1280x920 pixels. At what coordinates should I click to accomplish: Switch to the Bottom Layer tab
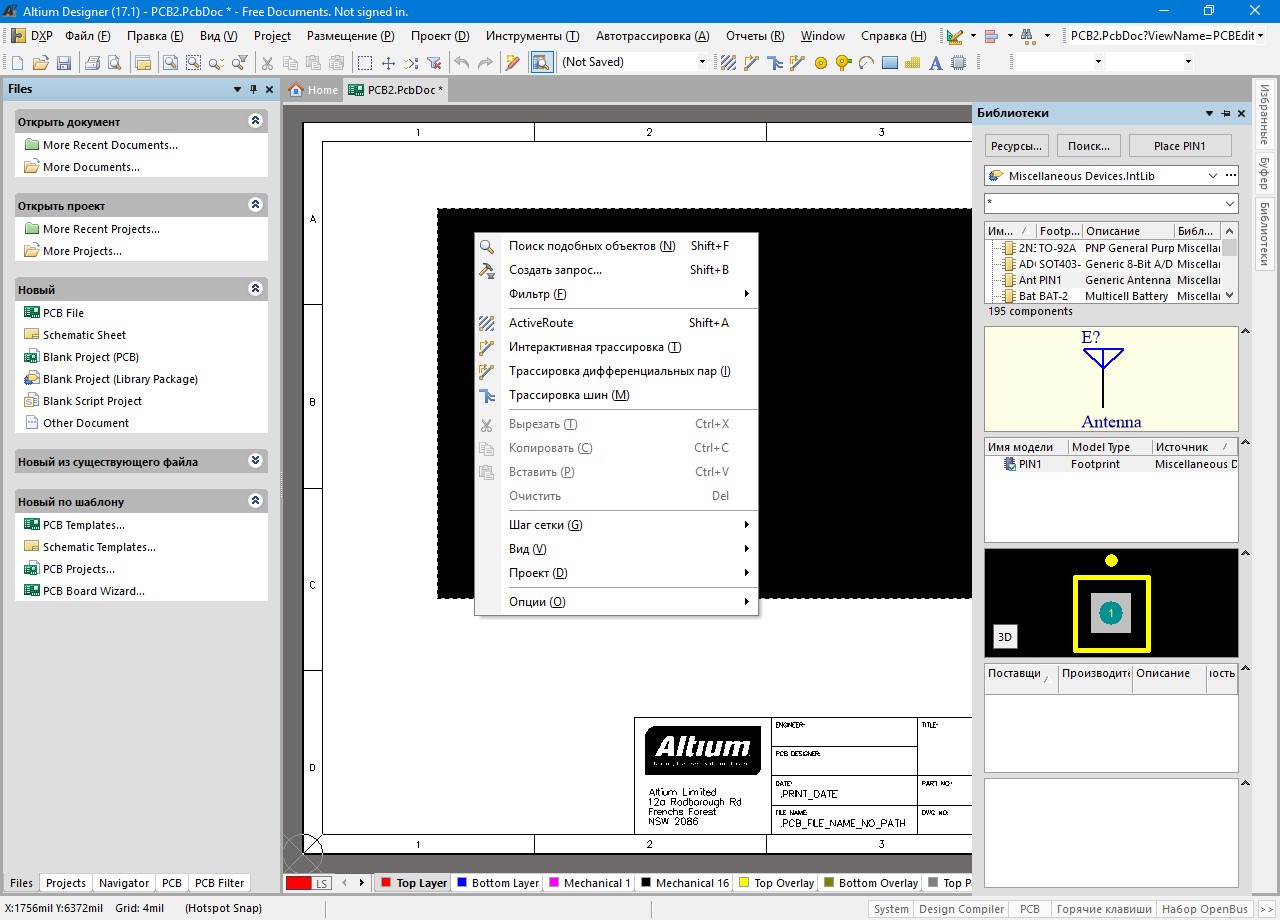coord(505,883)
